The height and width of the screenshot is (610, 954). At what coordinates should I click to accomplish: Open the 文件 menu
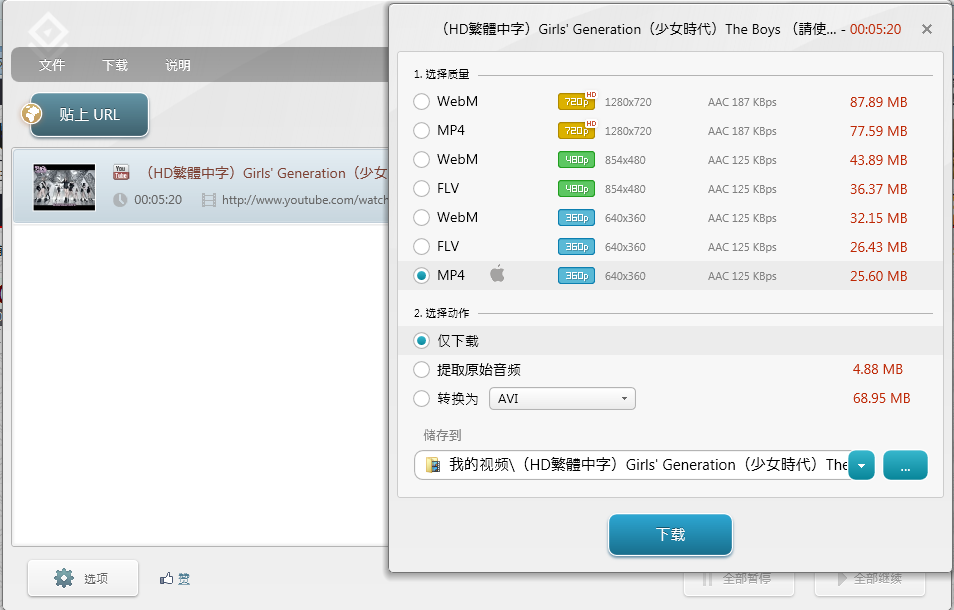pyautogui.click(x=52, y=65)
